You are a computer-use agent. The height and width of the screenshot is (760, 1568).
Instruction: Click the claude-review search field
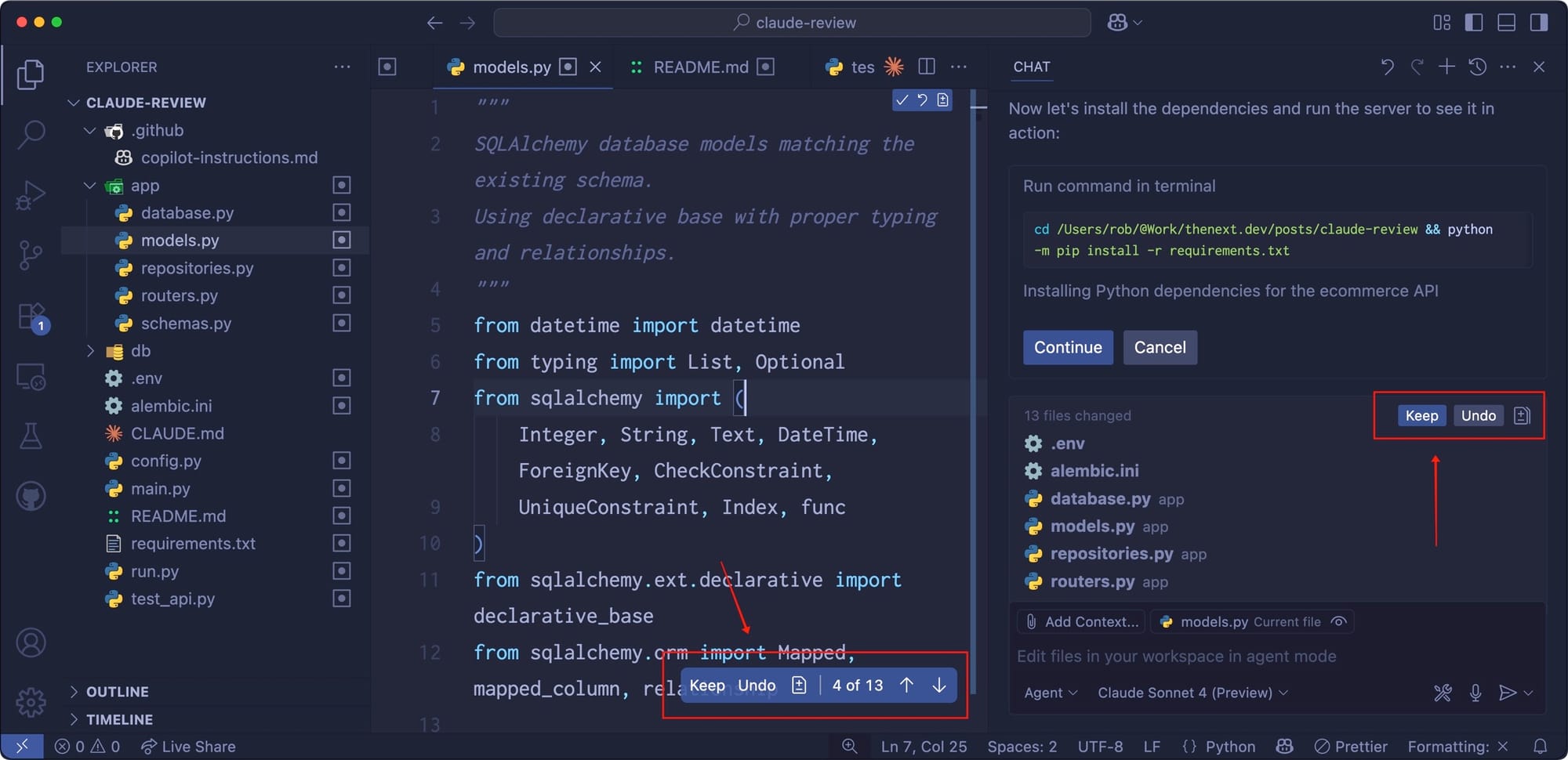[x=792, y=23]
